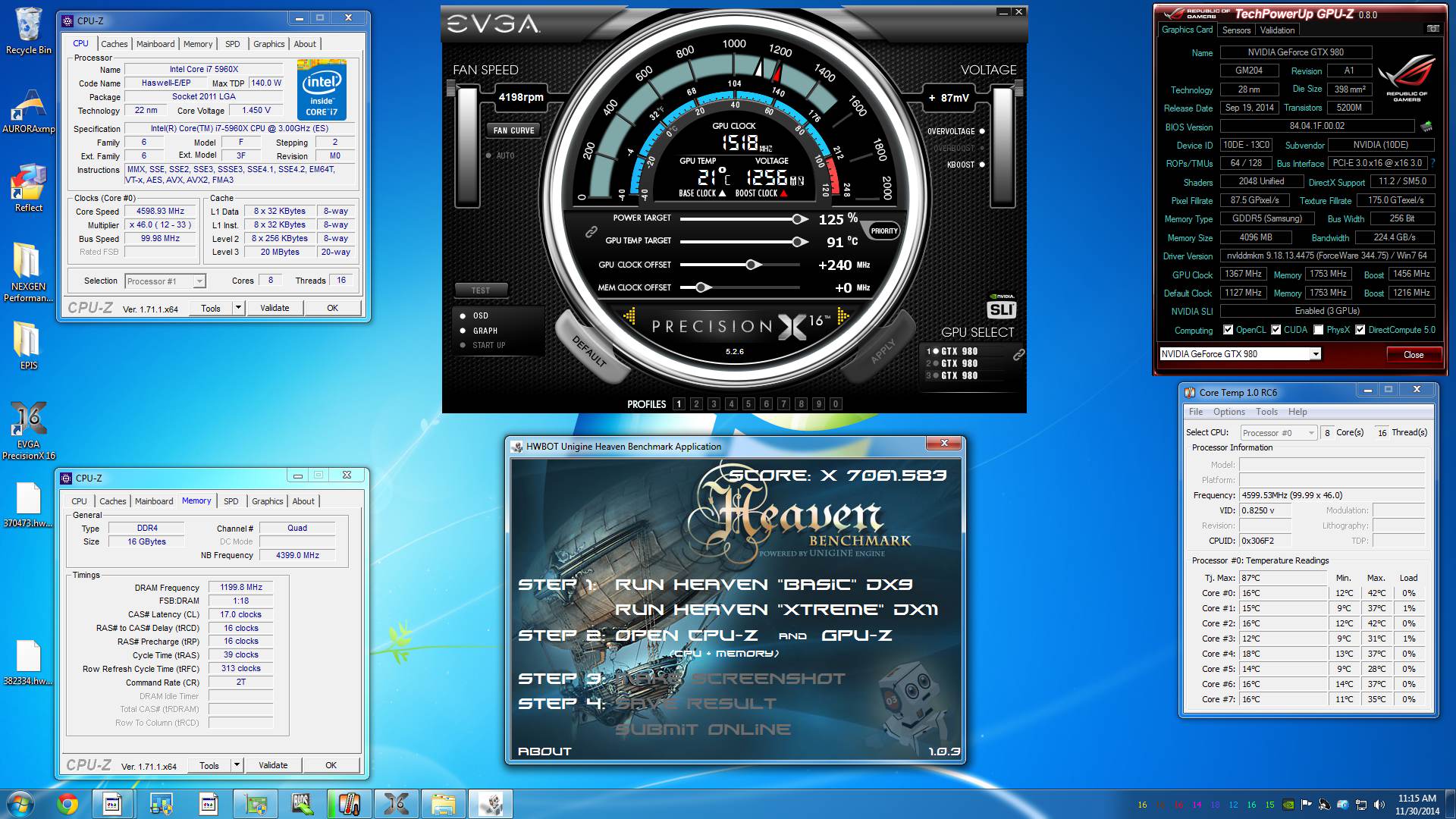Click OK button in lower CPU-Z

coord(331,765)
